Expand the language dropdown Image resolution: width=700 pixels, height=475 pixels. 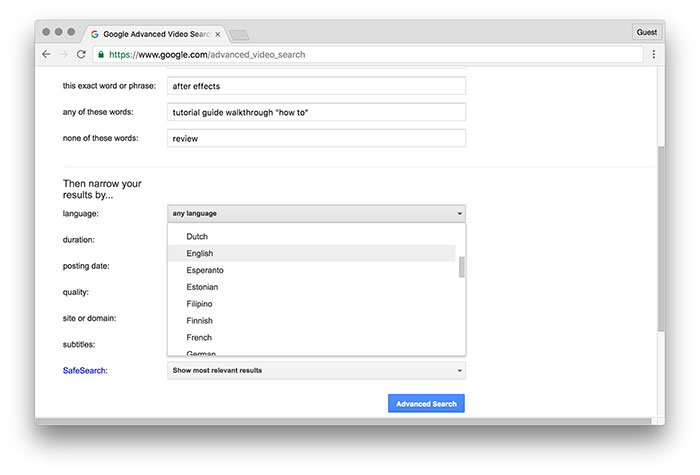(315, 213)
